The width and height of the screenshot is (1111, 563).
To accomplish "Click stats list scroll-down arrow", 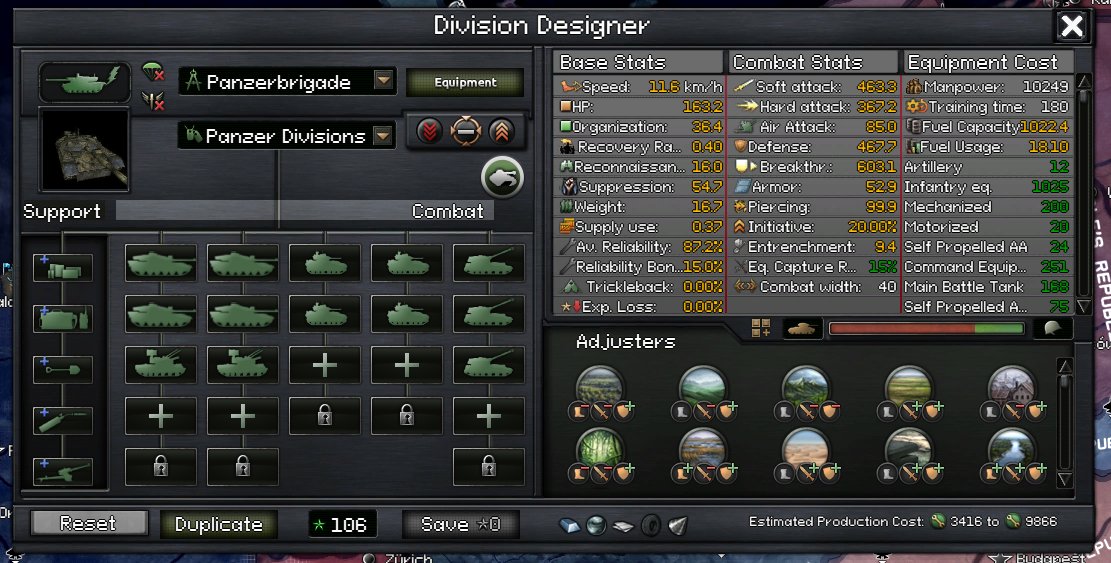I will coord(1084,306).
